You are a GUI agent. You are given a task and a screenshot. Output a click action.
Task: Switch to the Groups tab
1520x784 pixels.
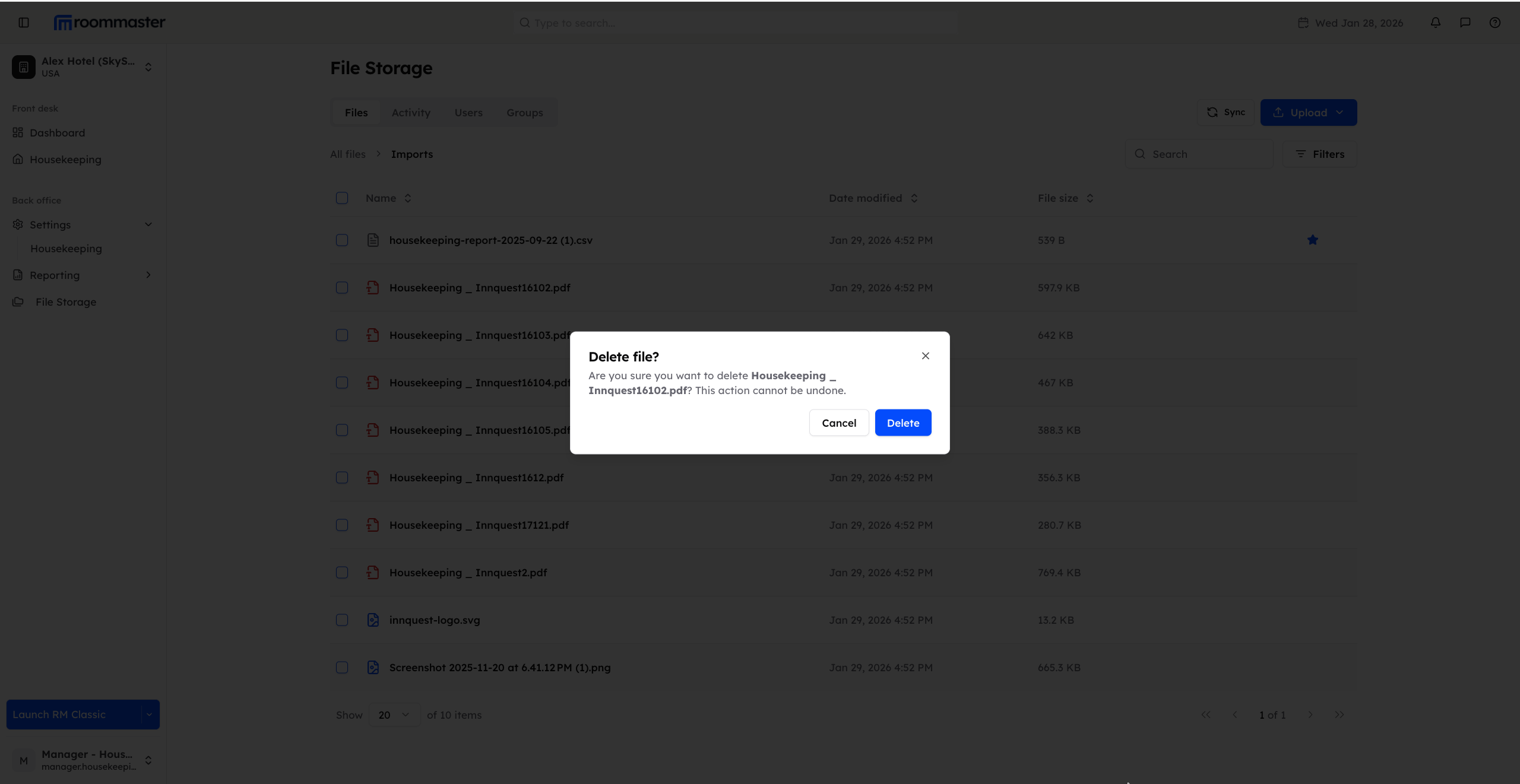pyautogui.click(x=524, y=112)
